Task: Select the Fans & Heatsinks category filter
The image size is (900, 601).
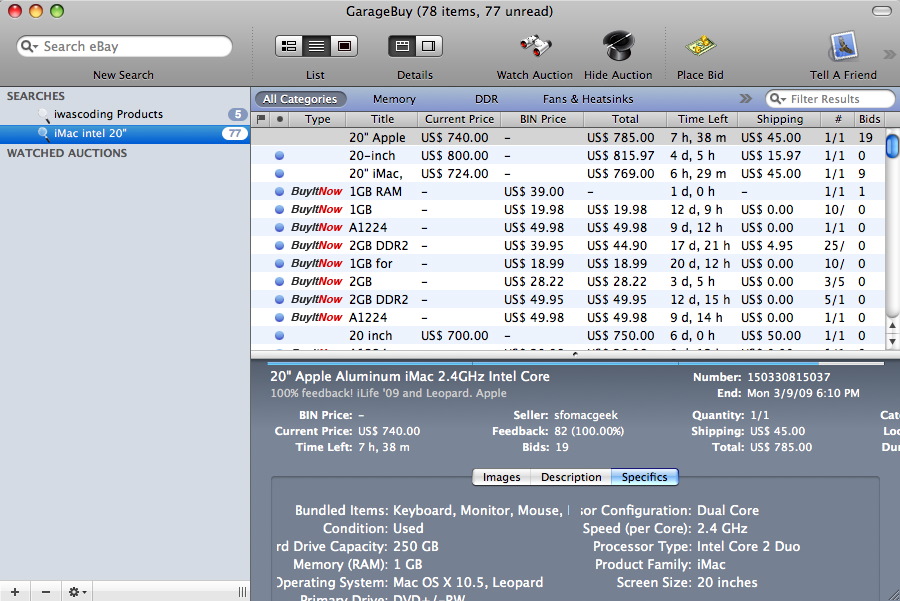Action: tap(588, 99)
